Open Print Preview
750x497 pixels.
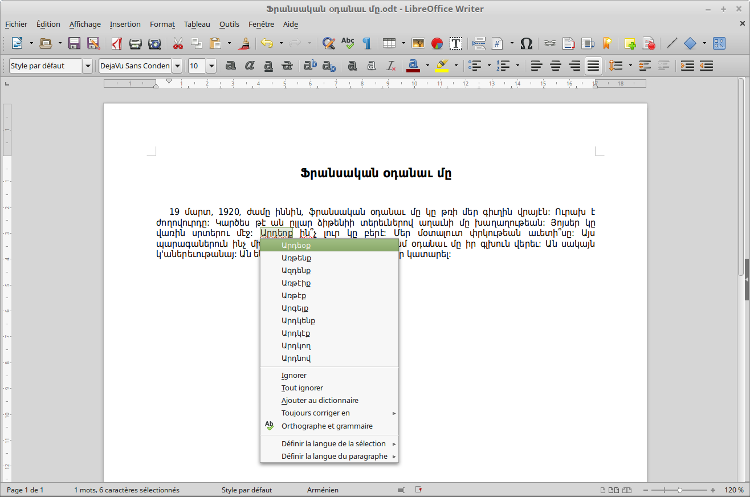click(154, 44)
